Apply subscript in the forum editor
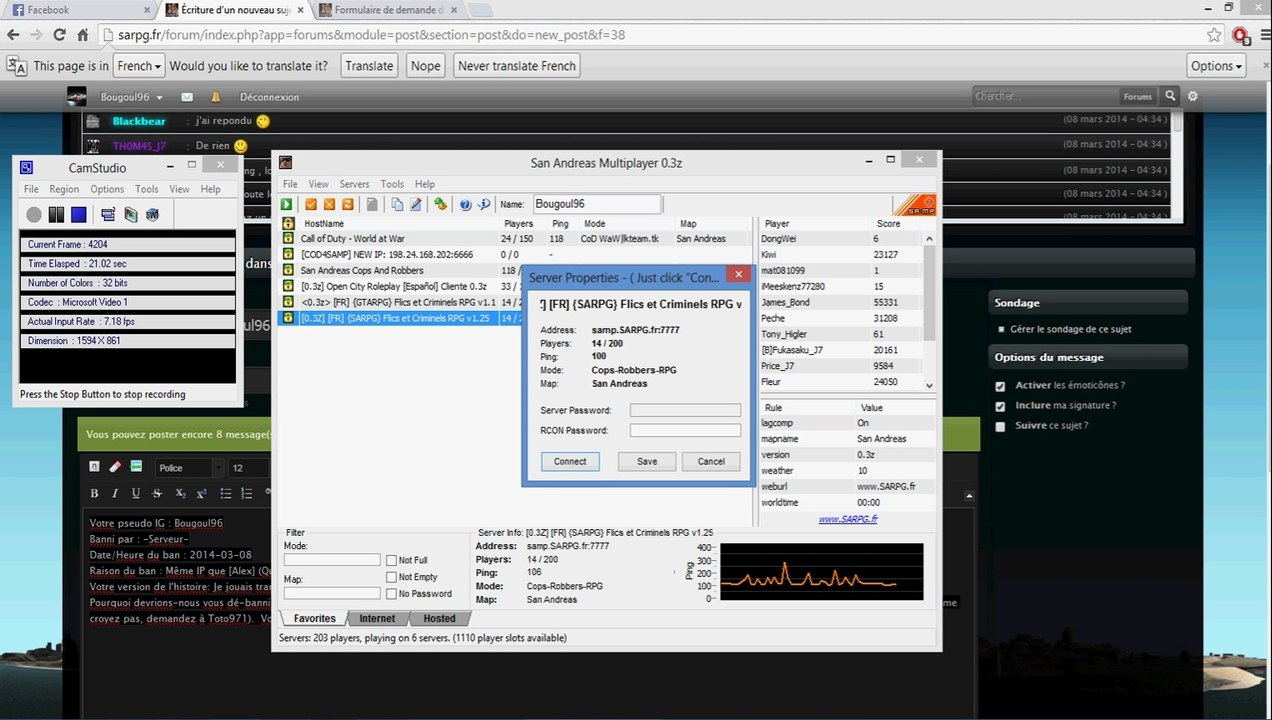 pyautogui.click(x=181, y=493)
